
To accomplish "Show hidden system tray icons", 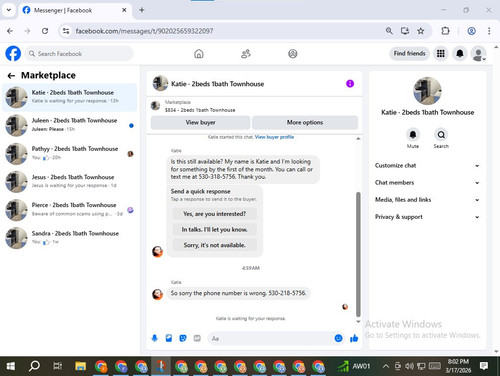I will tap(385, 366).
